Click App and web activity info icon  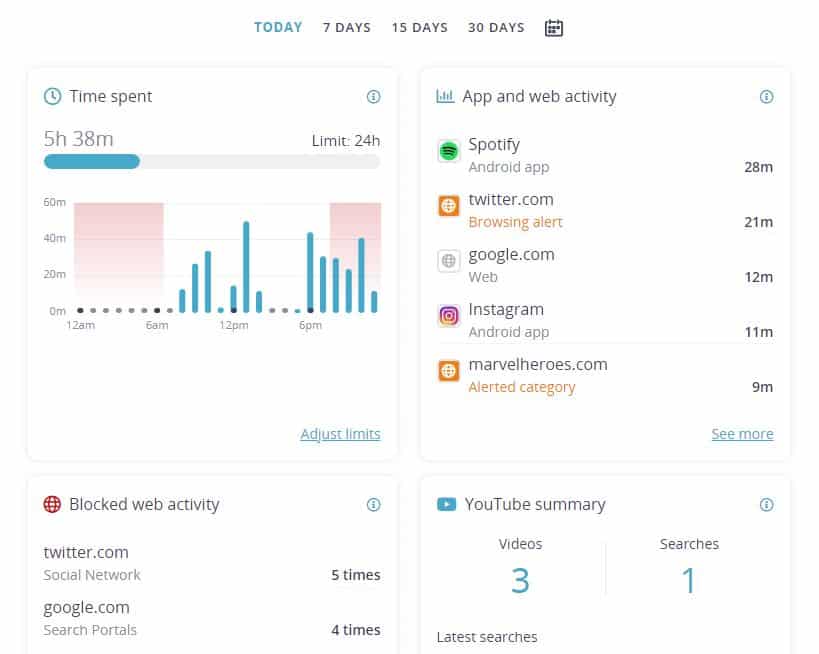(x=766, y=97)
